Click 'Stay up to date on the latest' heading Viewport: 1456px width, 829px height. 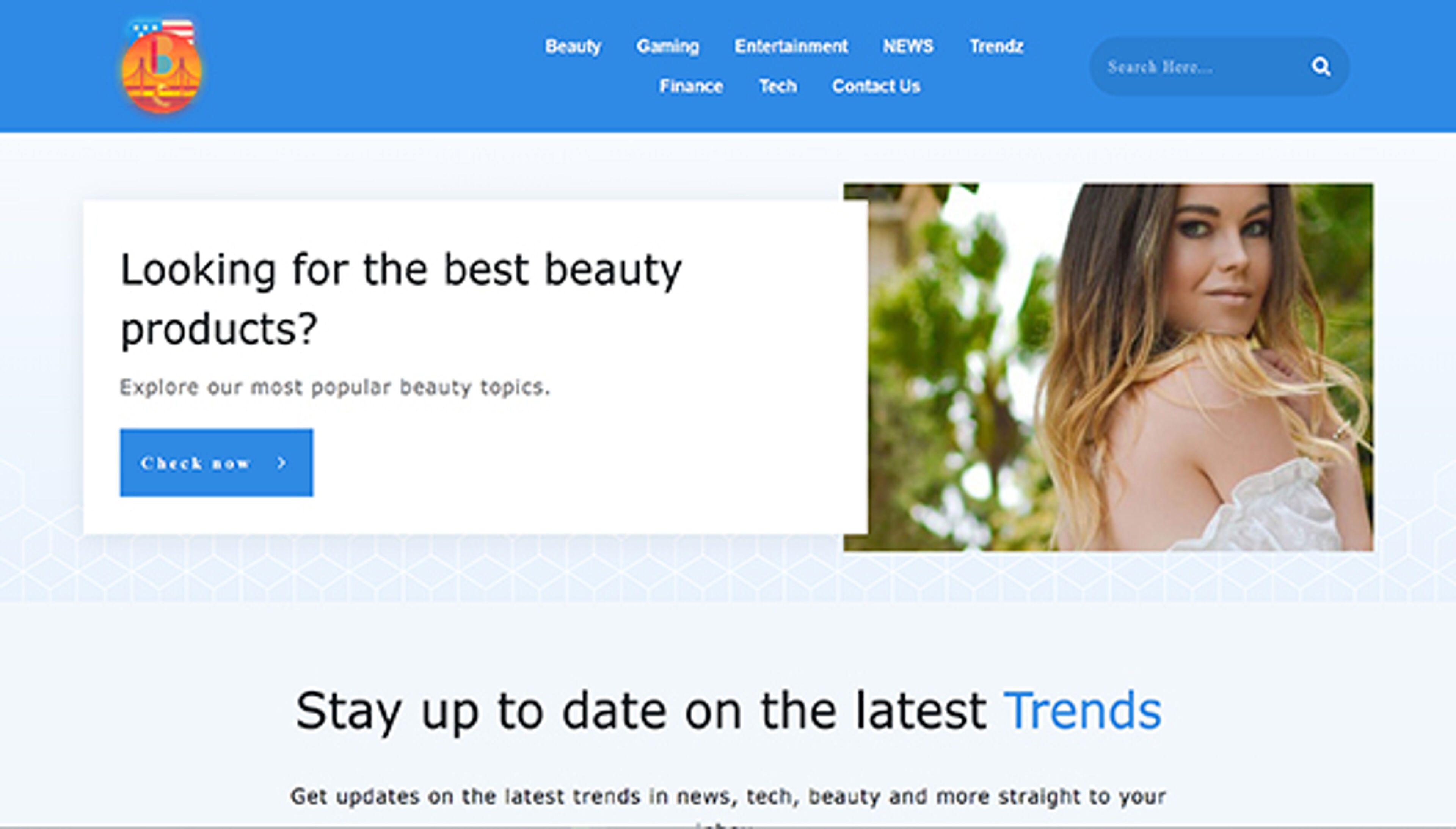[640, 711]
